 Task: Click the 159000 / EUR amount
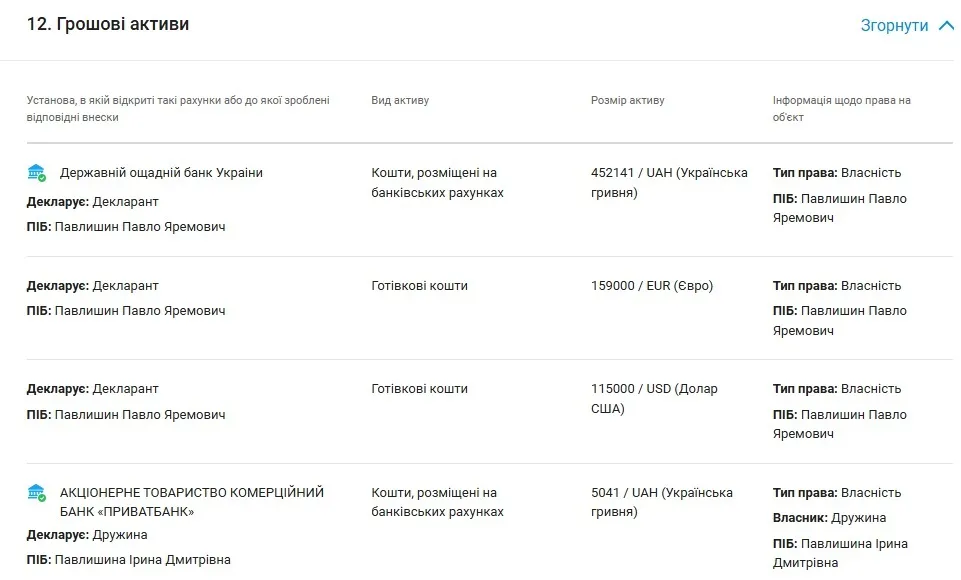pos(652,286)
